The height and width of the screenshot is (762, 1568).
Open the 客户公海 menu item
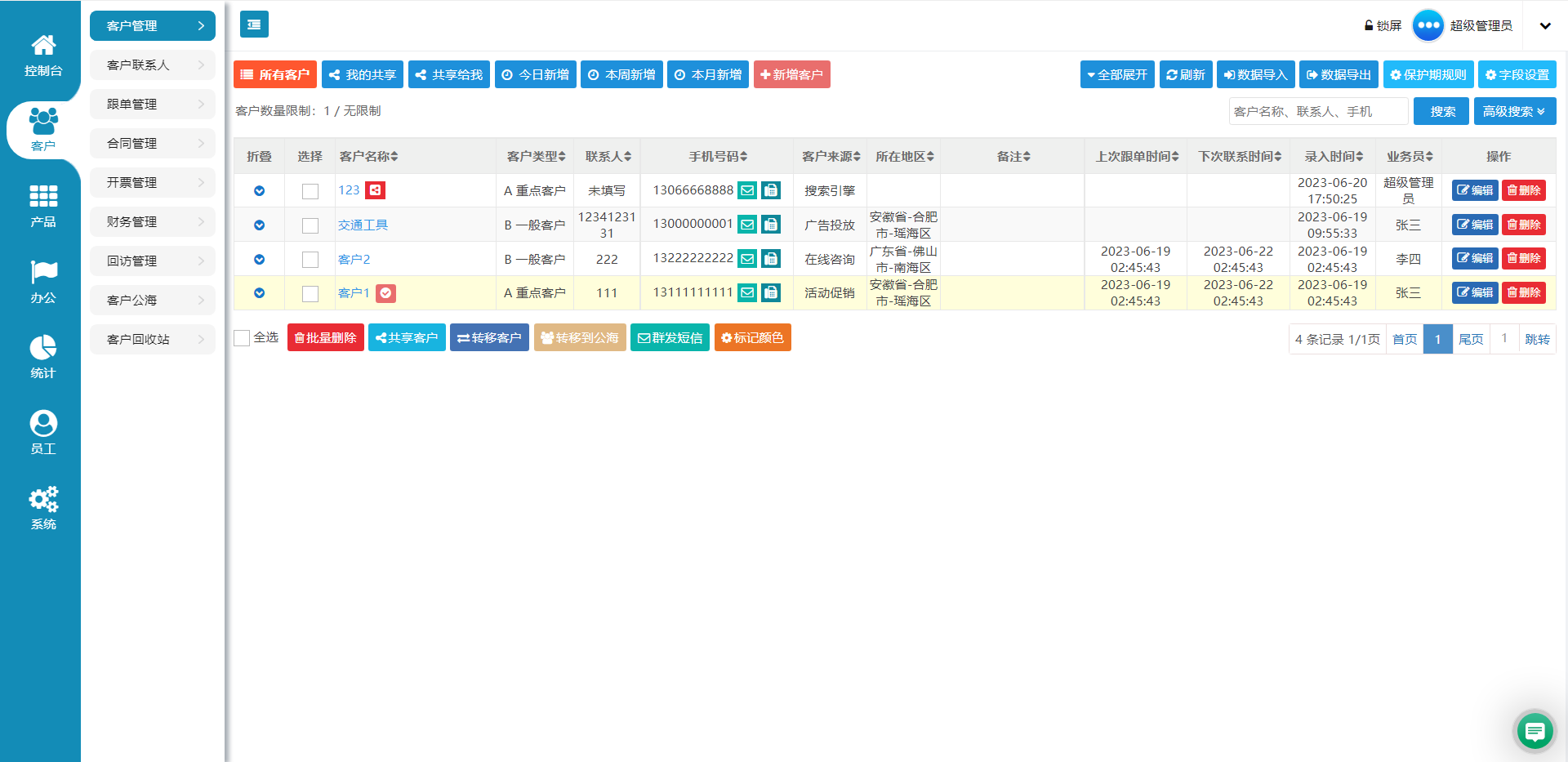[x=153, y=300]
